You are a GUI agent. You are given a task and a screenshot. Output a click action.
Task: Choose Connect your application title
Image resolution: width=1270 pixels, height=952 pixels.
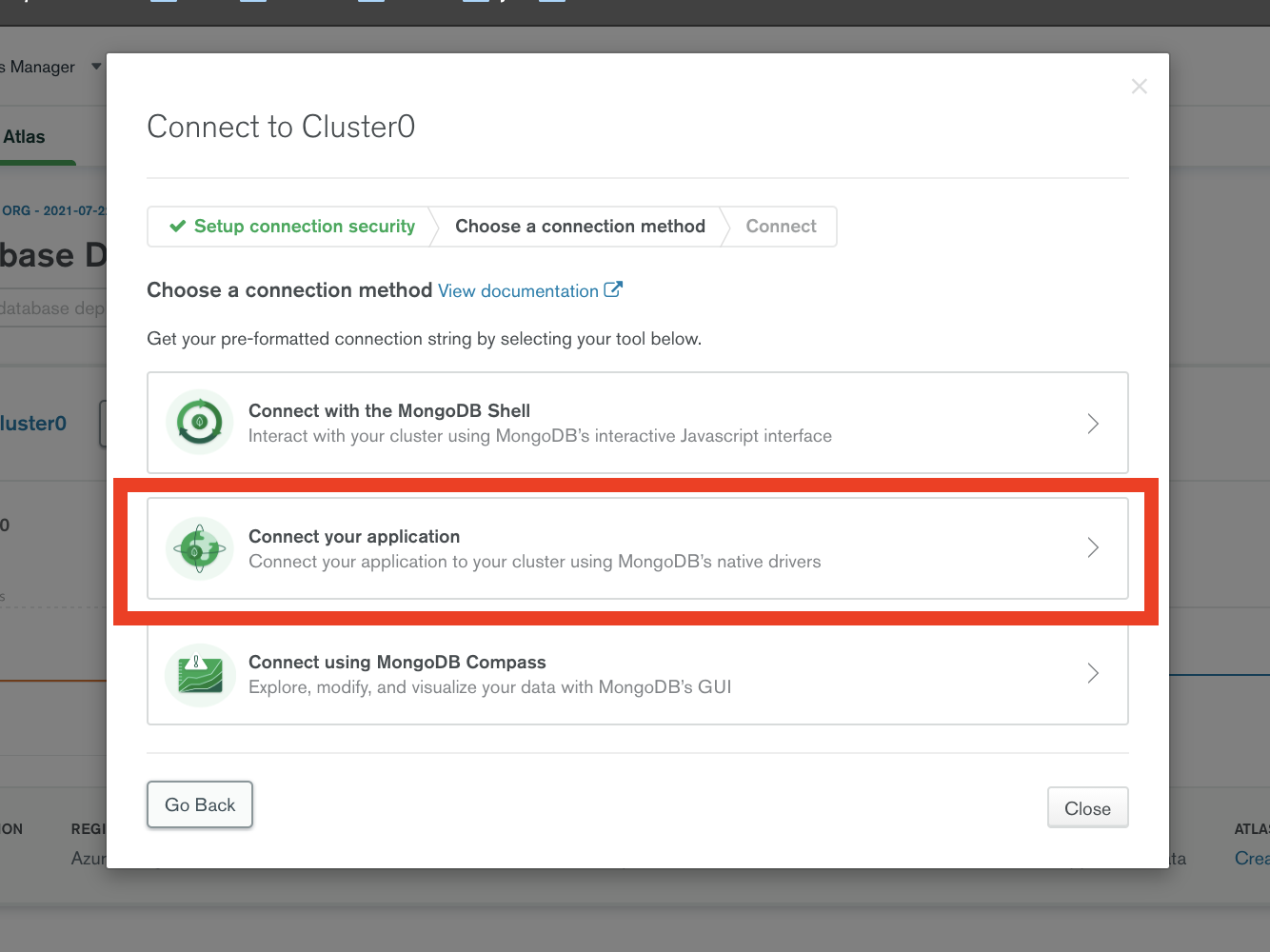(354, 536)
